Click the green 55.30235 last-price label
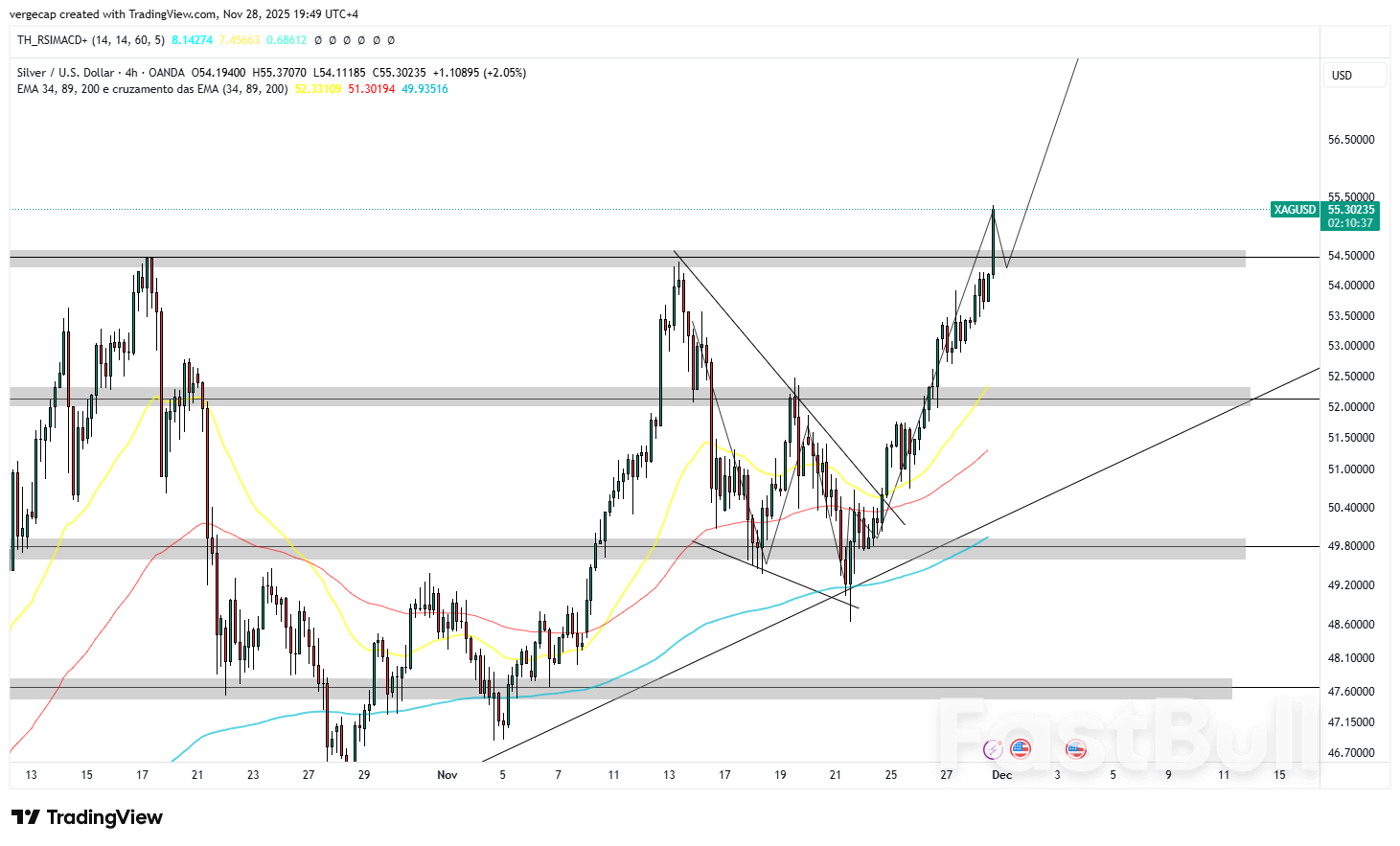1400x846 pixels. 1351,209
